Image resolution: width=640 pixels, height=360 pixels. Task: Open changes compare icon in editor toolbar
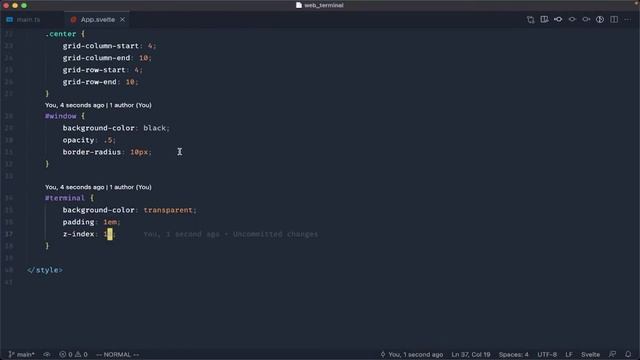click(530, 20)
